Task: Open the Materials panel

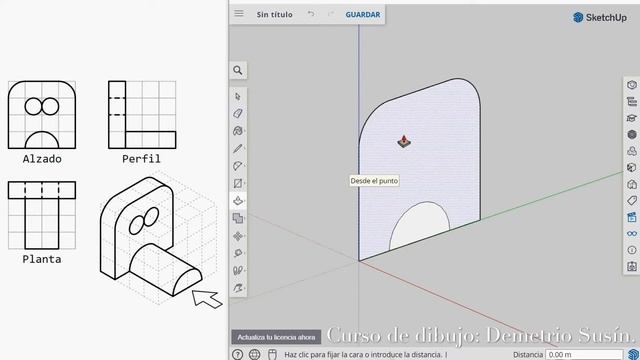Action: 632,151
